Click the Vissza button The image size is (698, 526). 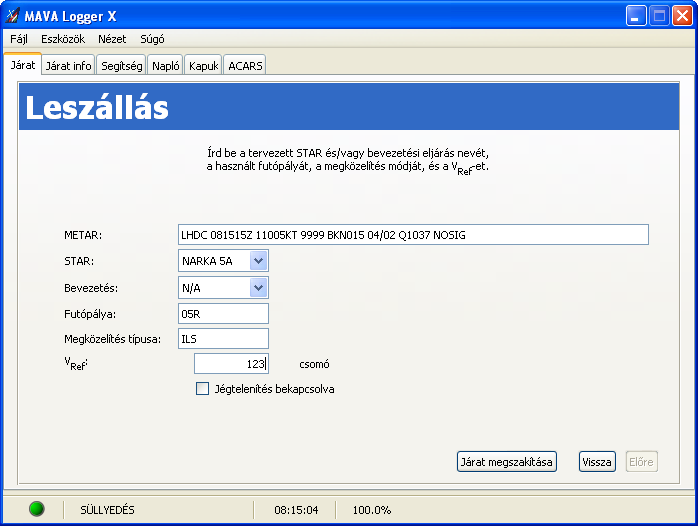[x=597, y=462]
